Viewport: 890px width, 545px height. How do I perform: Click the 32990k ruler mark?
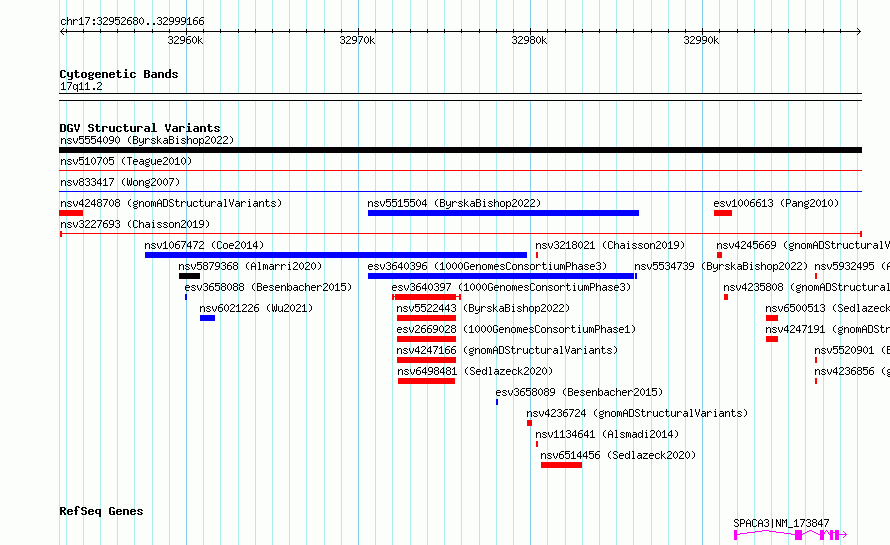click(701, 40)
